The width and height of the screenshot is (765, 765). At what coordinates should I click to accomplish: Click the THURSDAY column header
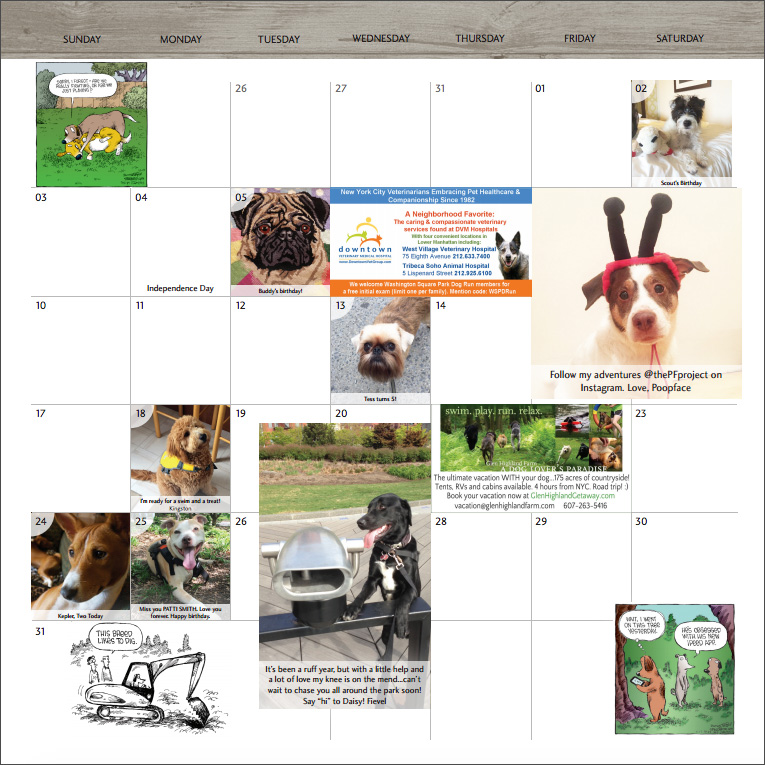(480, 38)
